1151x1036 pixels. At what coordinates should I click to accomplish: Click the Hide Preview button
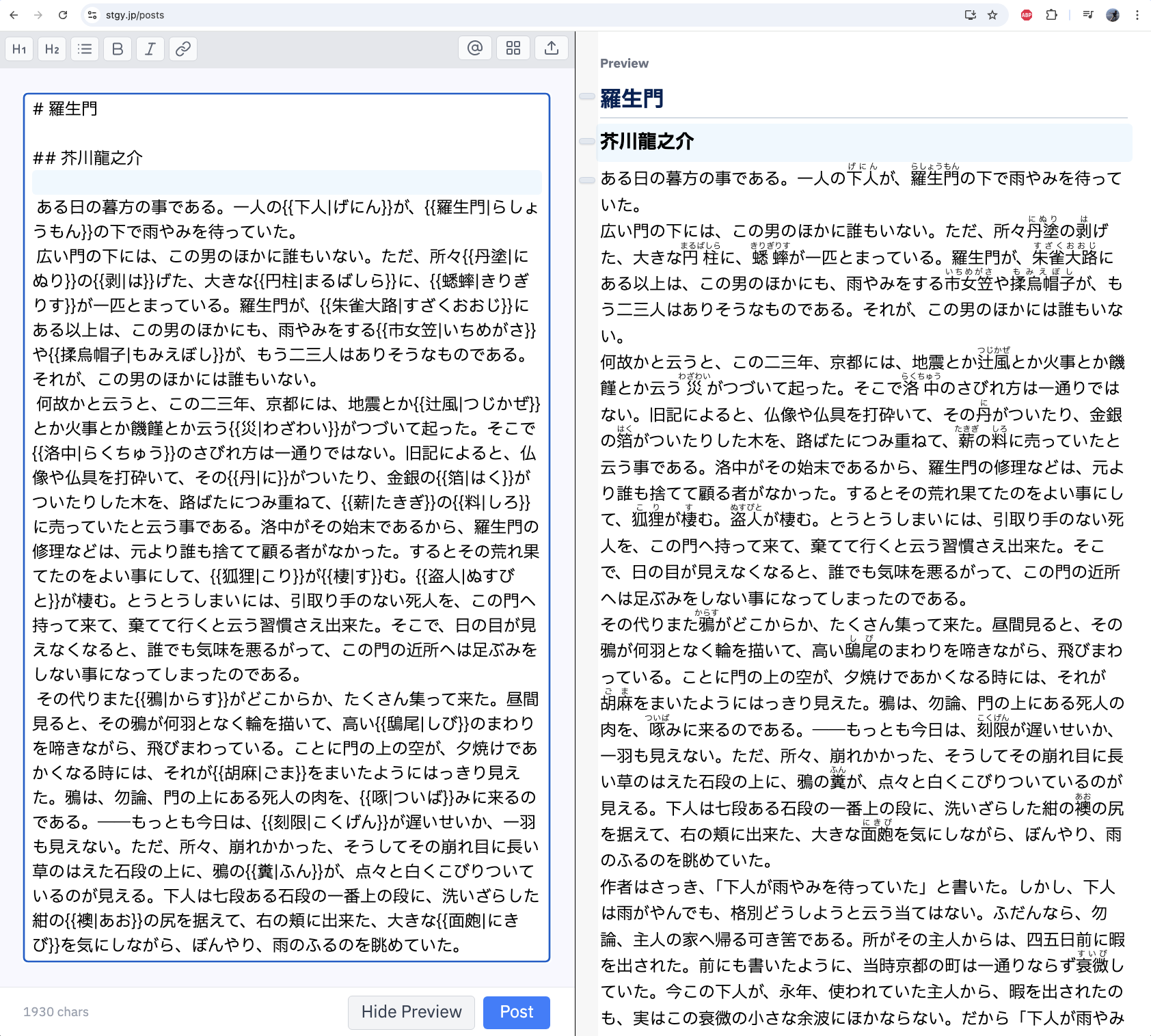[411, 1012]
